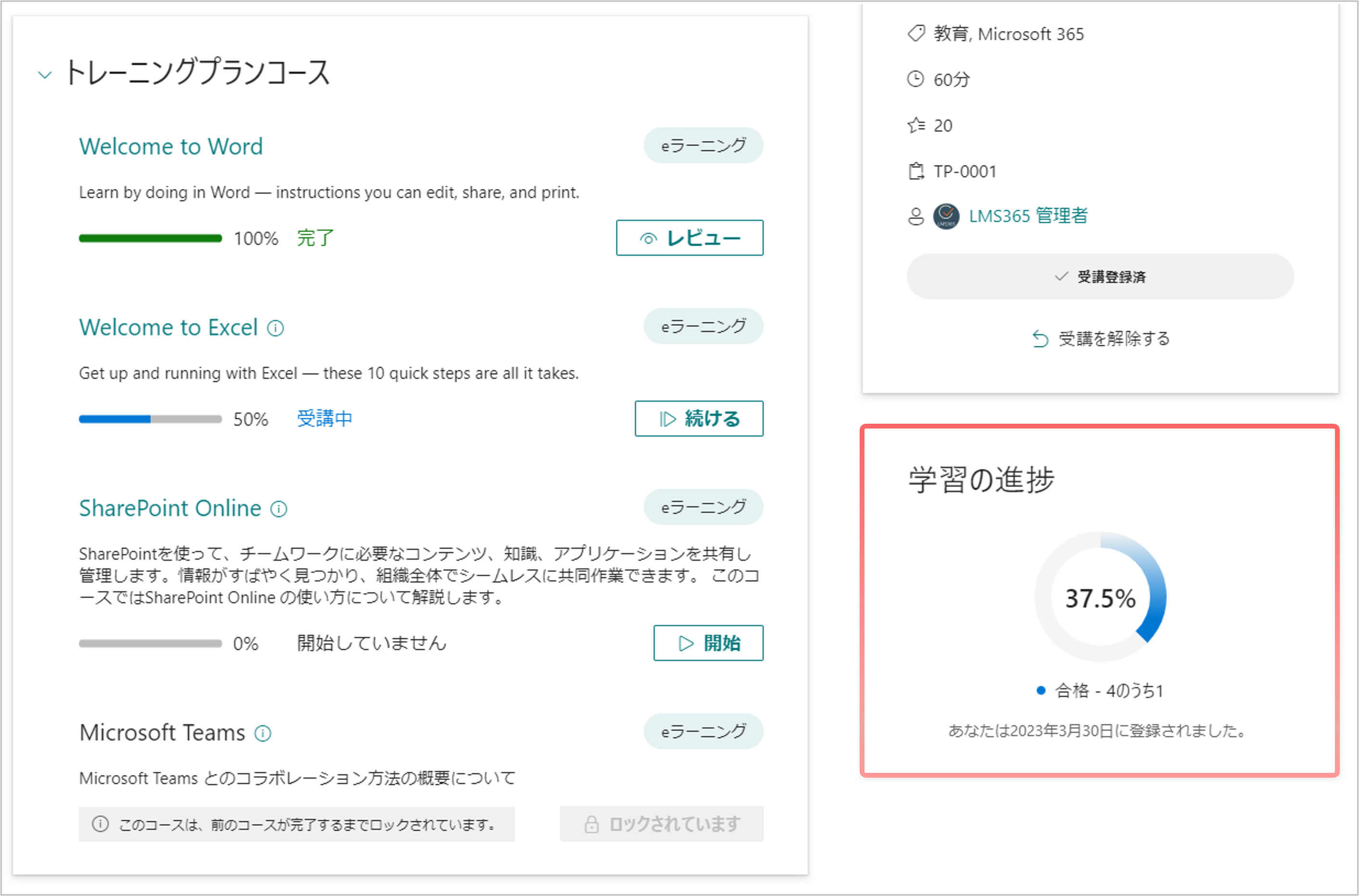Click the lock icon in the locked button
1359x896 pixels.
tap(592, 824)
